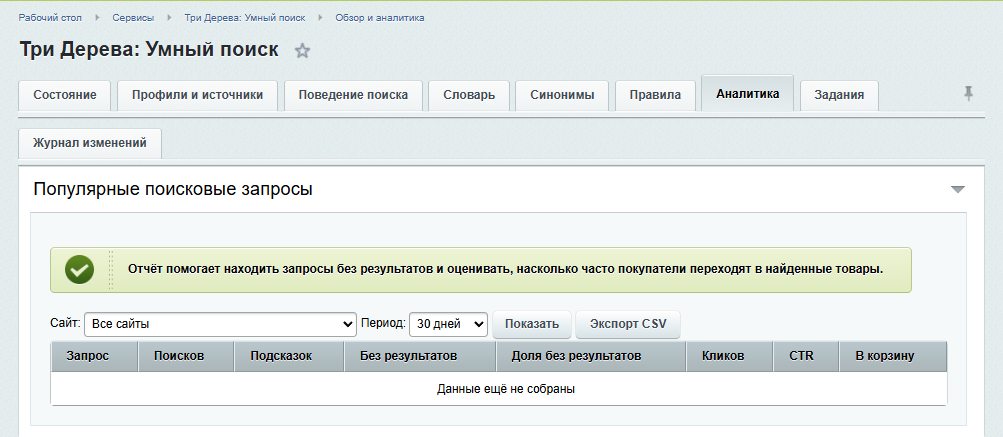Click the green report description notice text
1003x437 pixels.
point(505,270)
